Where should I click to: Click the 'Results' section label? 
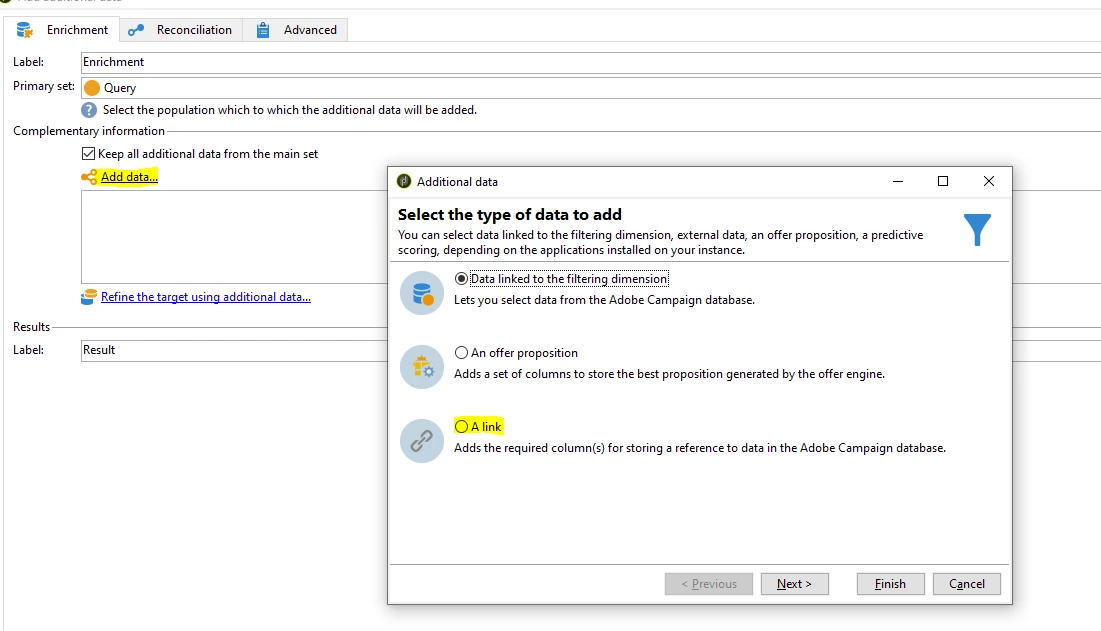pos(32,327)
